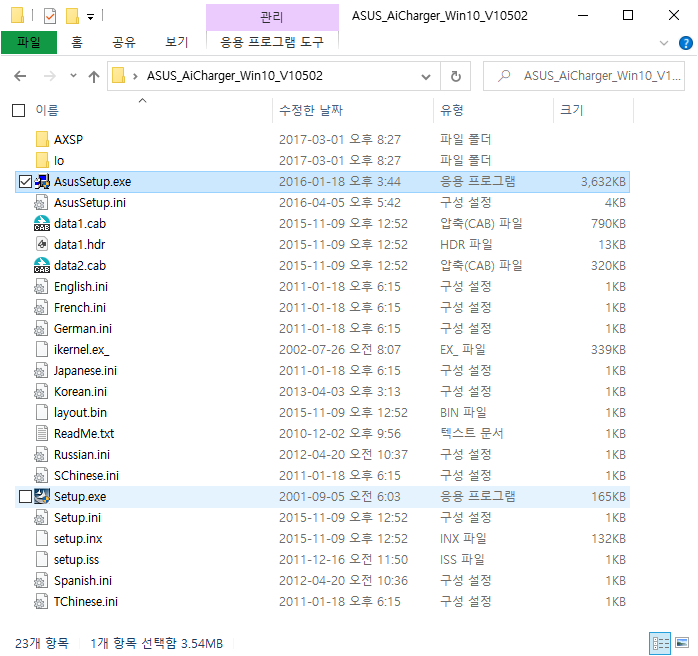Select the Japanese.ini file name
The width and height of the screenshot is (698, 656).
click(x=85, y=371)
